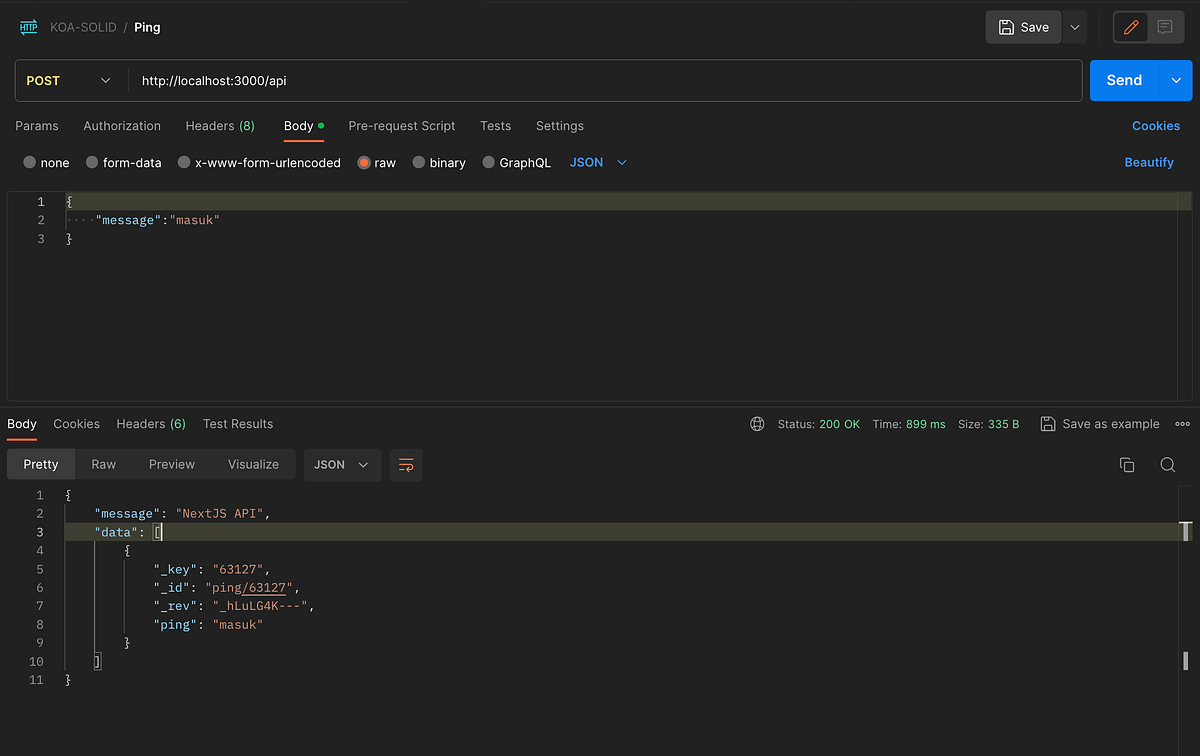1200x756 pixels.
Task: Open the POST method dropdown
Action: point(70,81)
